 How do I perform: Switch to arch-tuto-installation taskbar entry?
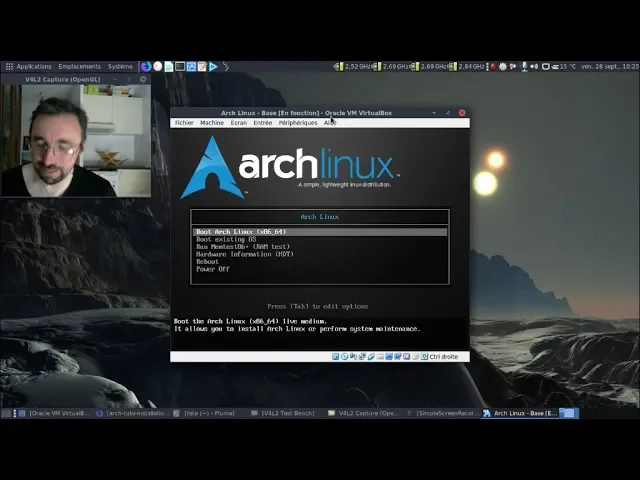tap(132, 413)
